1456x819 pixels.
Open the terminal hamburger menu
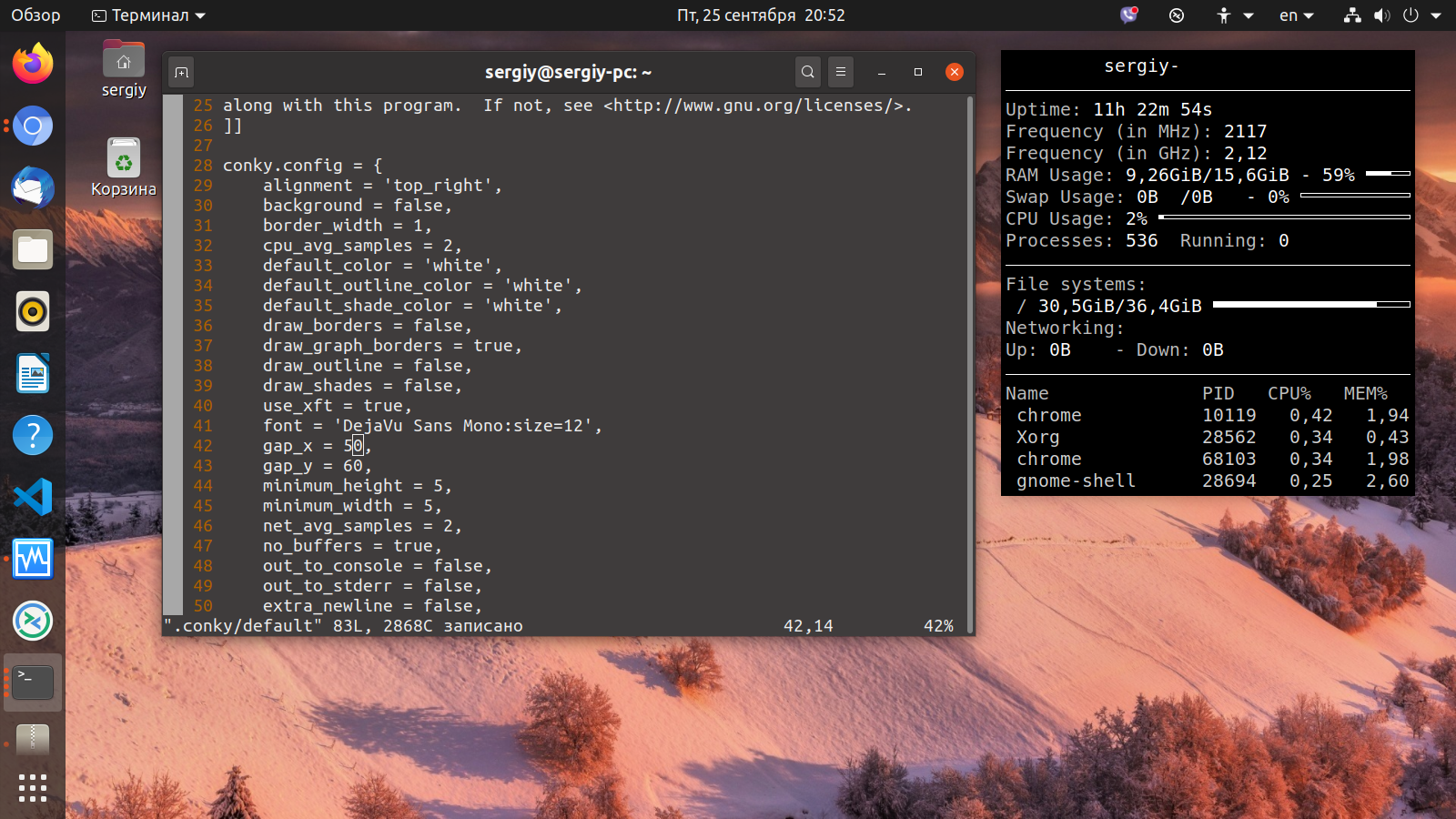841,72
